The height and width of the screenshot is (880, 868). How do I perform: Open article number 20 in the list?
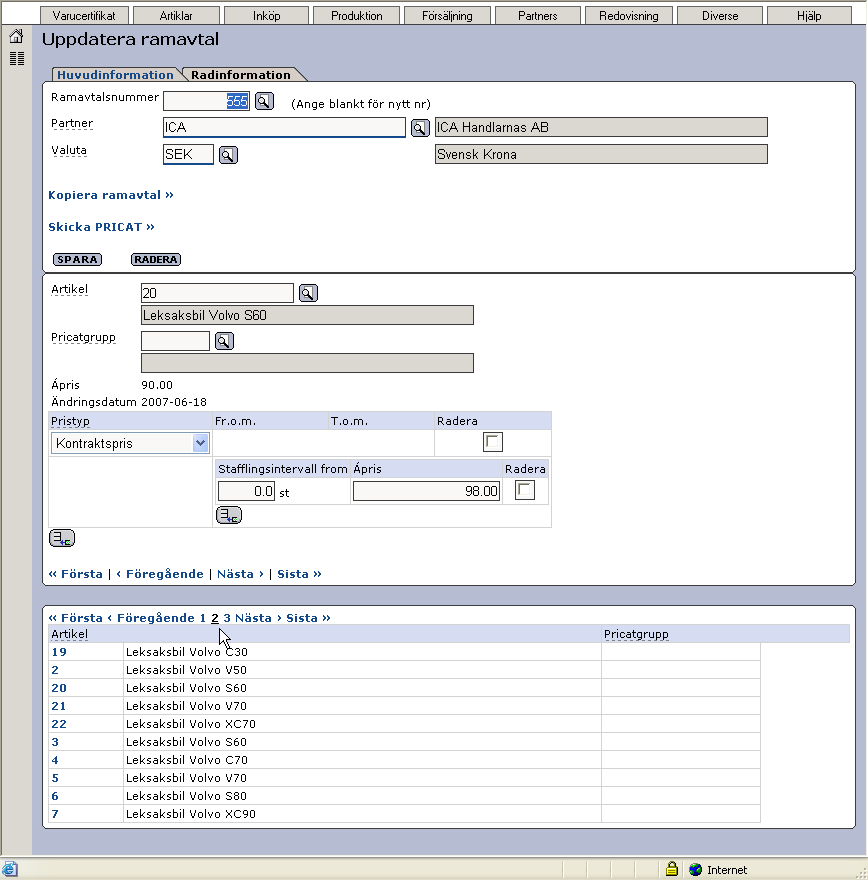coord(59,688)
